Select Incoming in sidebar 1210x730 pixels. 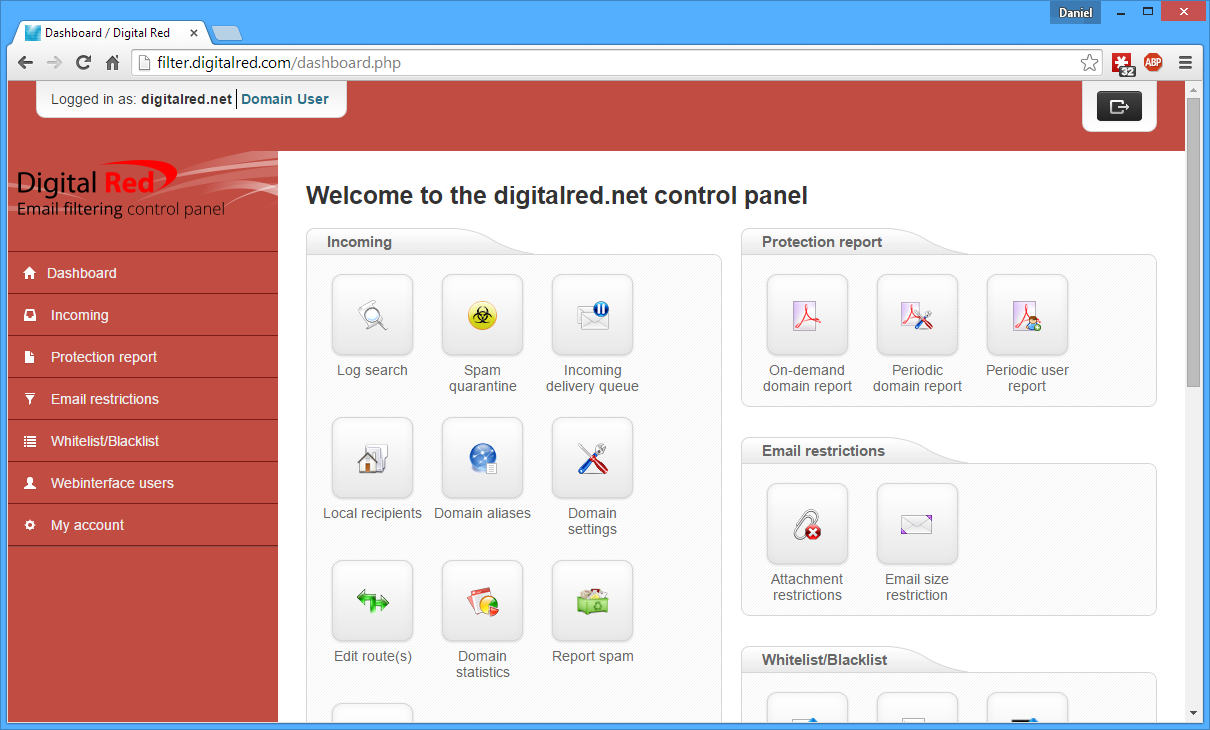(143, 315)
